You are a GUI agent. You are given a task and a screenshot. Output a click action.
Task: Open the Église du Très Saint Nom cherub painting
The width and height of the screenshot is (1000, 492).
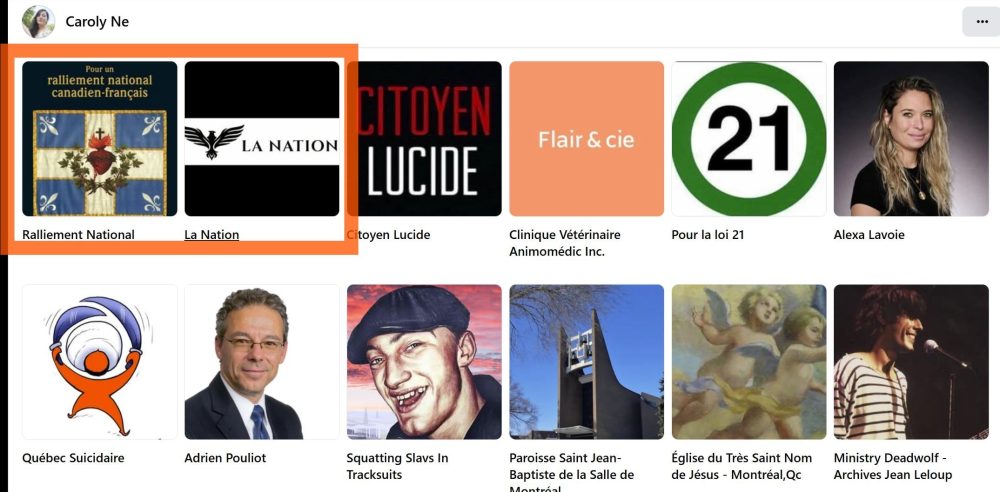click(x=749, y=362)
